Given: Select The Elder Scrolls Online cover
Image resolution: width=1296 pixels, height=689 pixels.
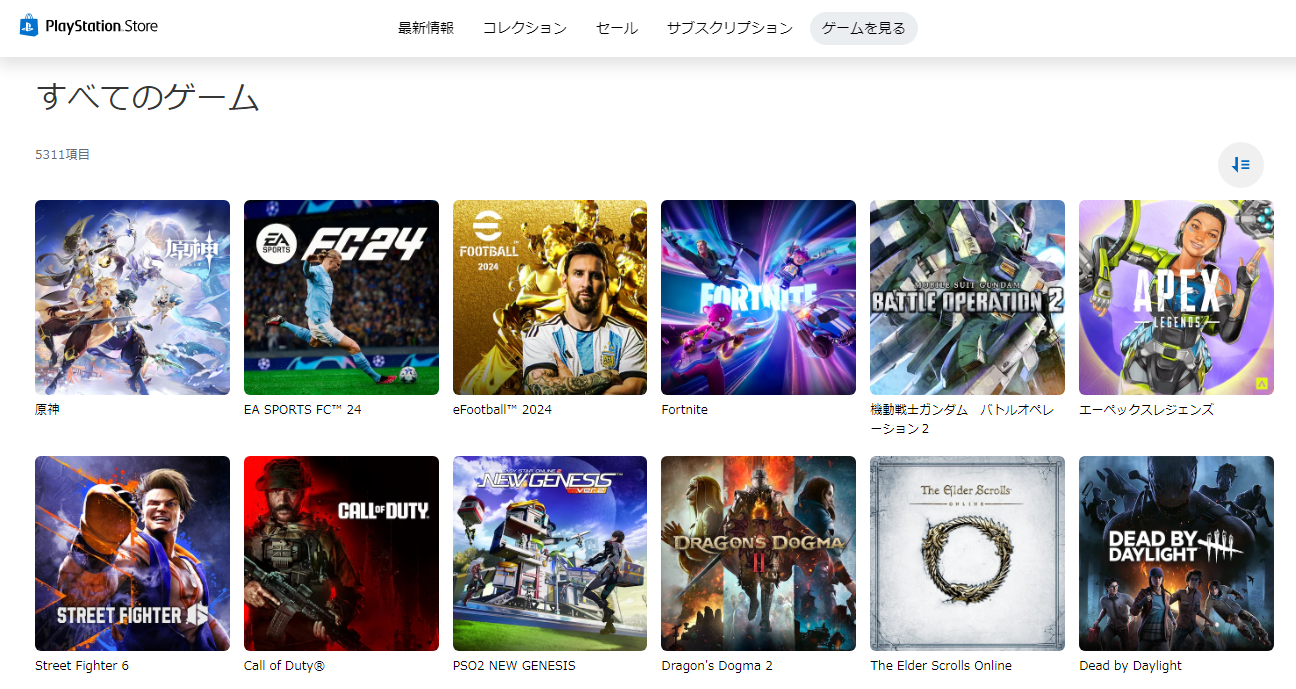Looking at the screenshot, I should 967,553.
